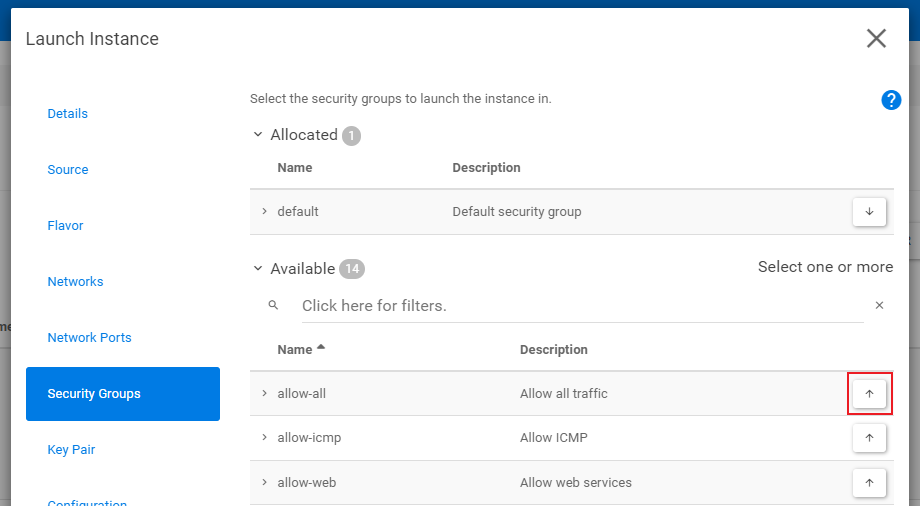This screenshot has width=920, height=506.
Task: Click 'Default security group' description
Action: pyautogui.click(x=516, y=212)
